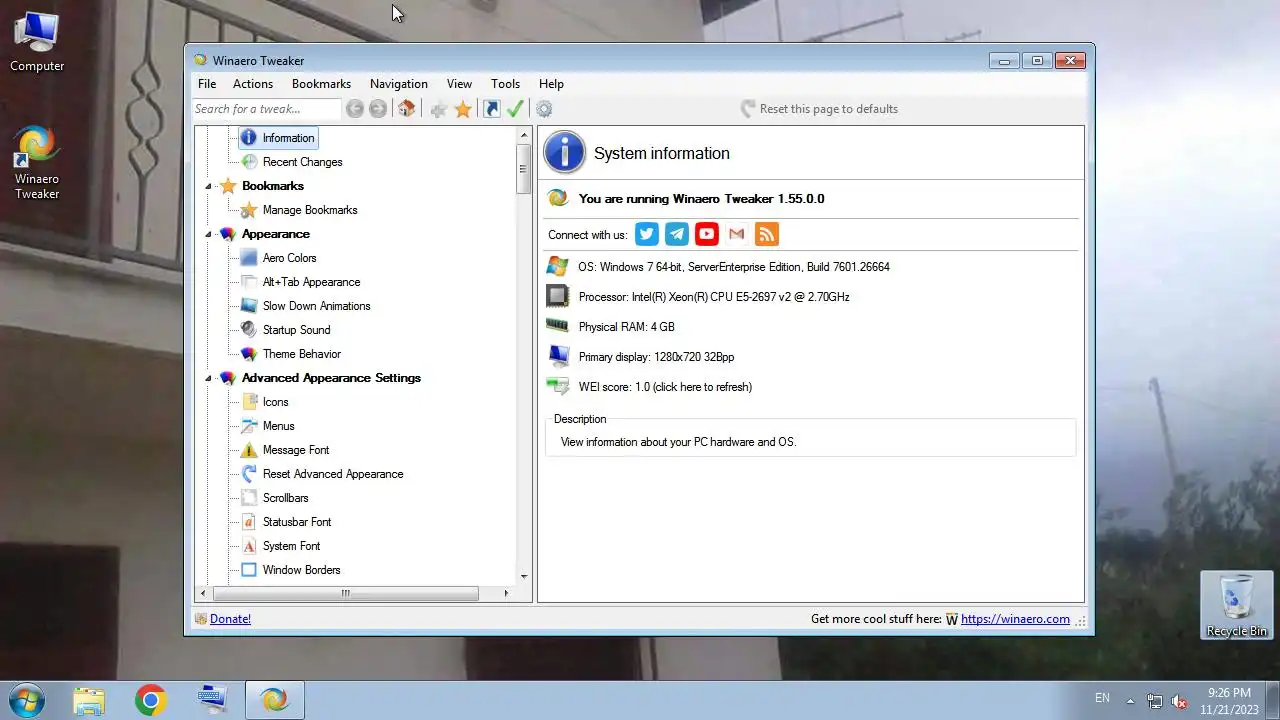The width and height of the screenshot is (1280, 720).
Task: Click the green checkmark toolbar icon
Action: pyautogui.click(x=515, y=109)
